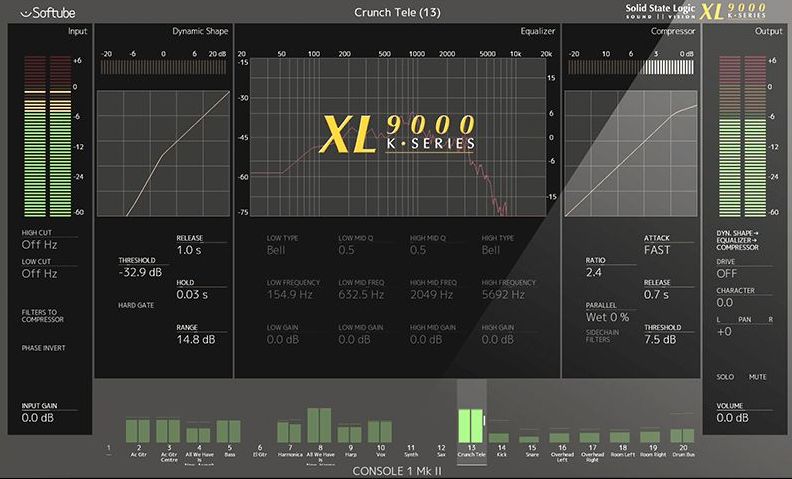792x479 pixels.
Task: Toggle the Hard Gate option
Action: 136,305
